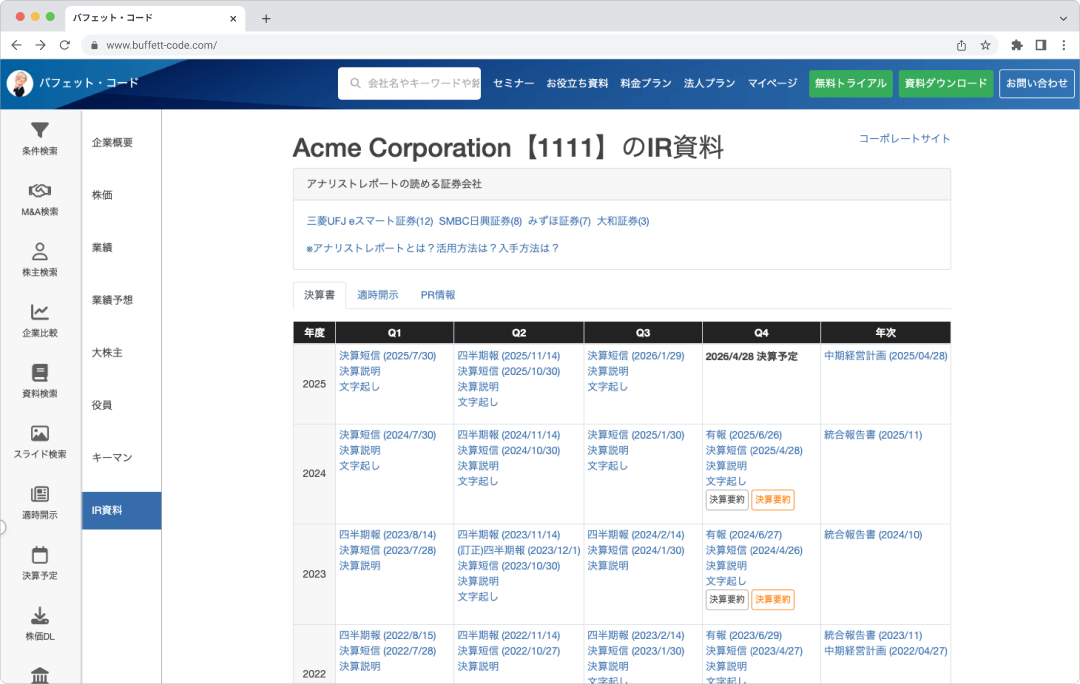The height and width of the screenshot is (684, 1080).
Task: Click the 適時開示 newspaper icon
Action: coord(40,494)
